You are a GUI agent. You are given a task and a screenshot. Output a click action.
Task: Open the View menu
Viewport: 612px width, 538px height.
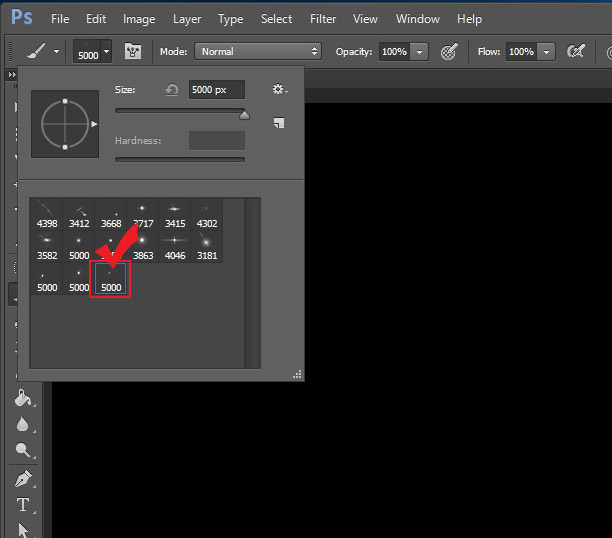[365, 19]
